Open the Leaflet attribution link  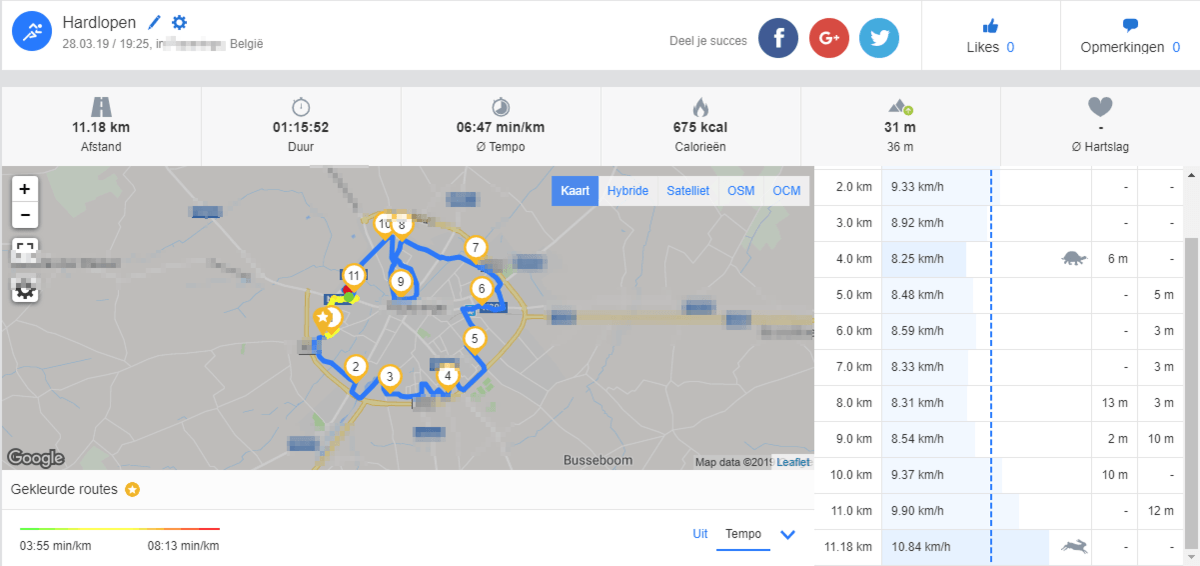tap(793, 462)
